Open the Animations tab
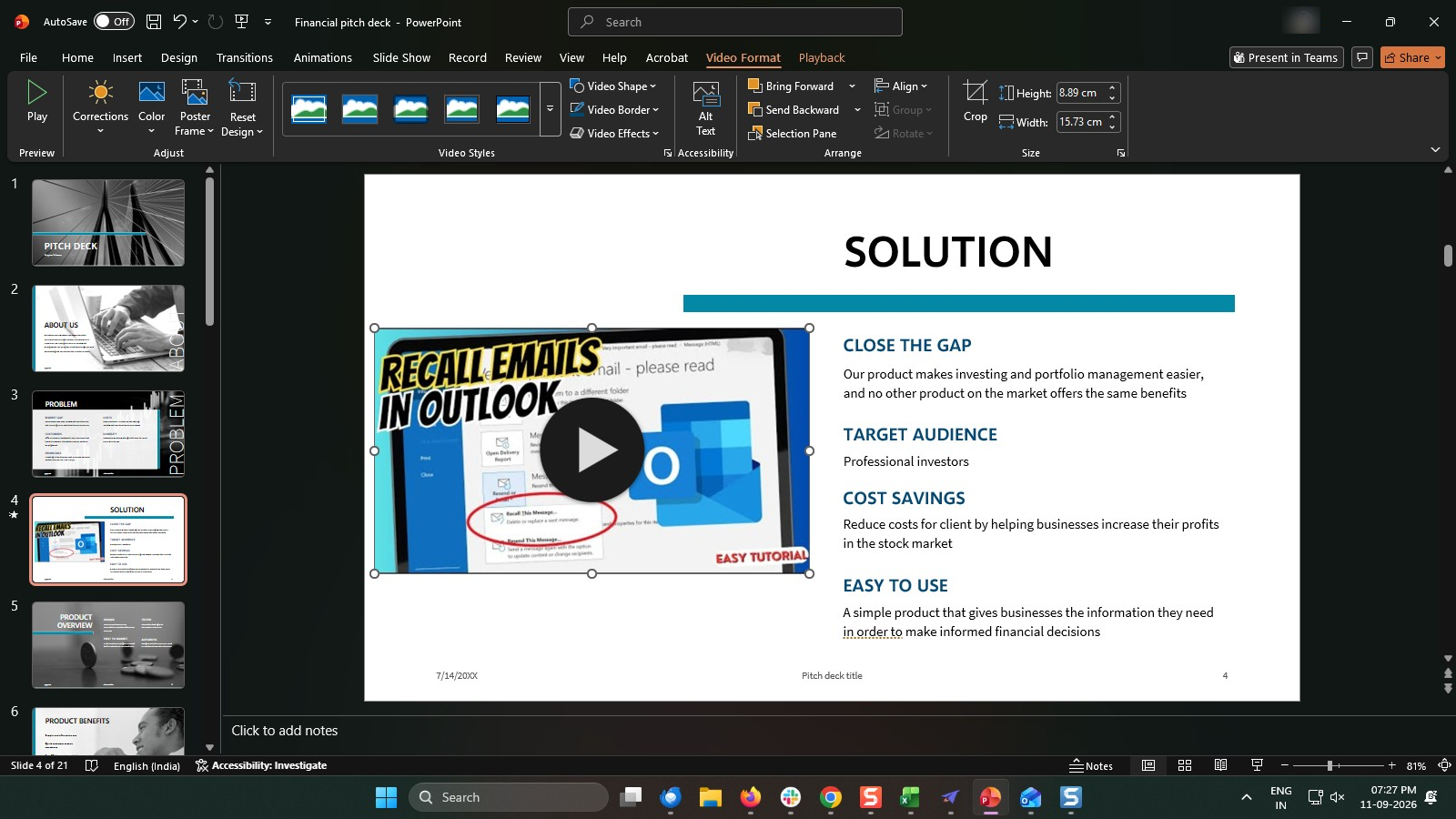Image resolution: width=1456 pixels, height=819 pixels. (x=322, y=57)
